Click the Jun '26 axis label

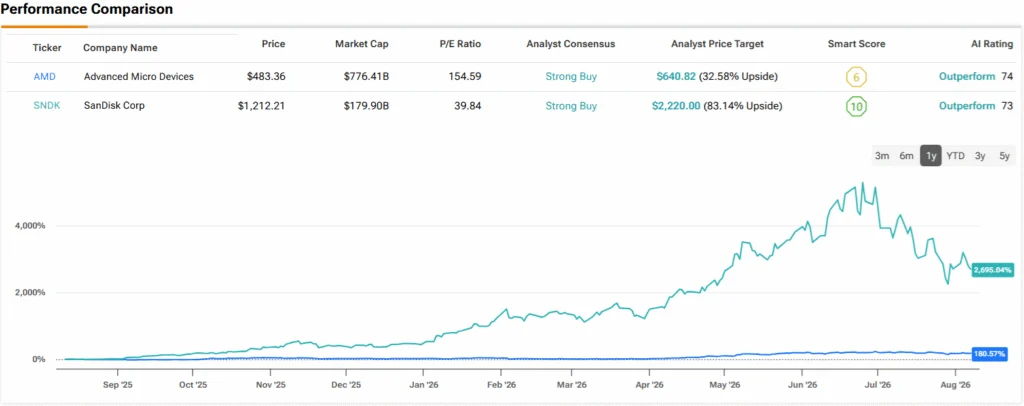coord(803,385)
